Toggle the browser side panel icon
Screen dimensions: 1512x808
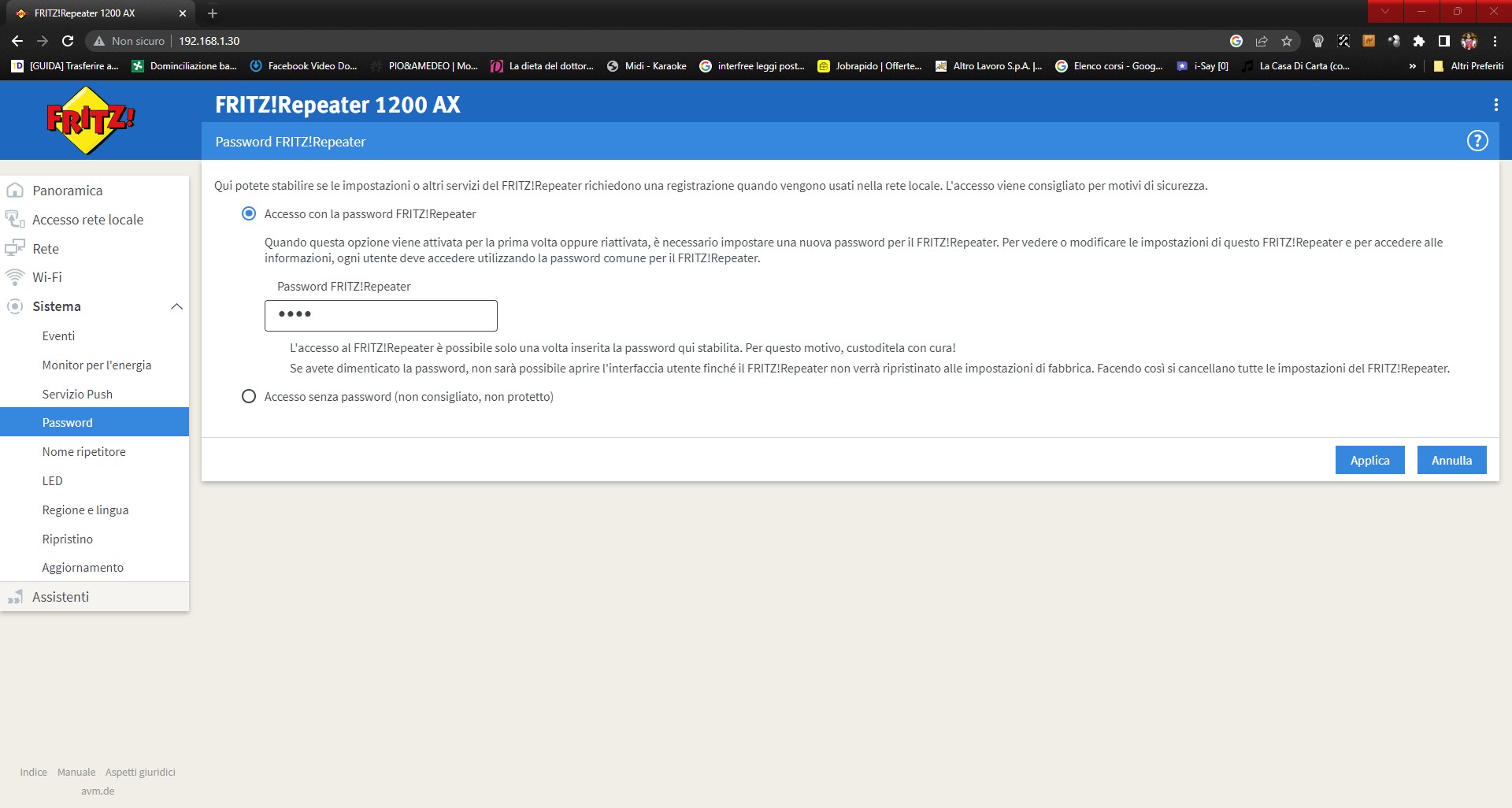click(1444, 41)
